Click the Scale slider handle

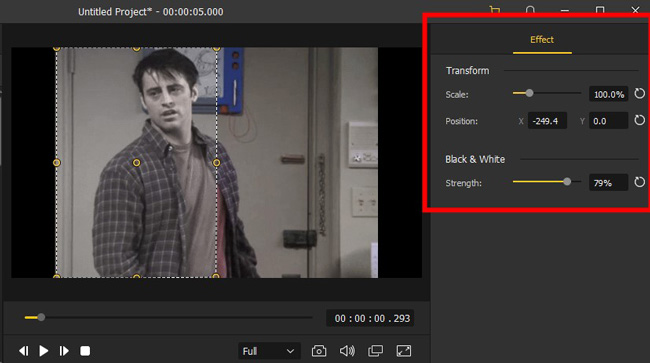(x=529, y=93)
